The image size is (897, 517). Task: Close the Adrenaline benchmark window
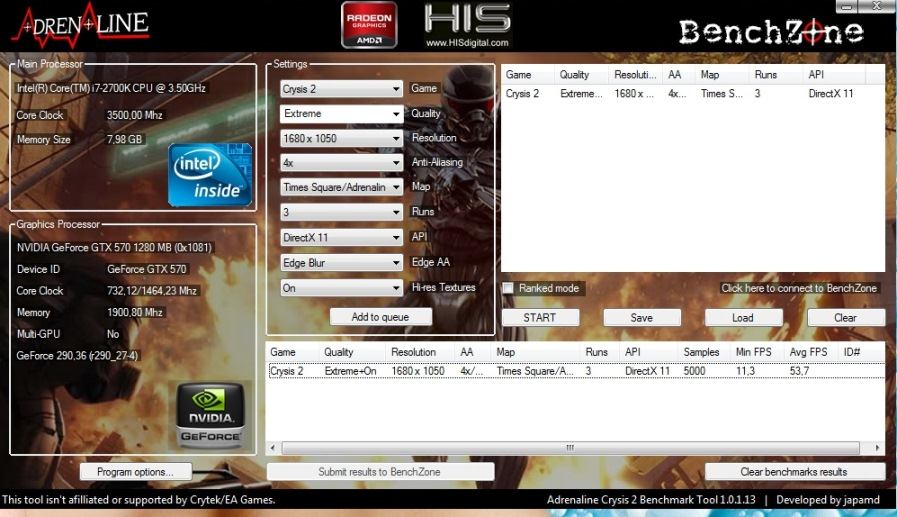coord(877,6)
